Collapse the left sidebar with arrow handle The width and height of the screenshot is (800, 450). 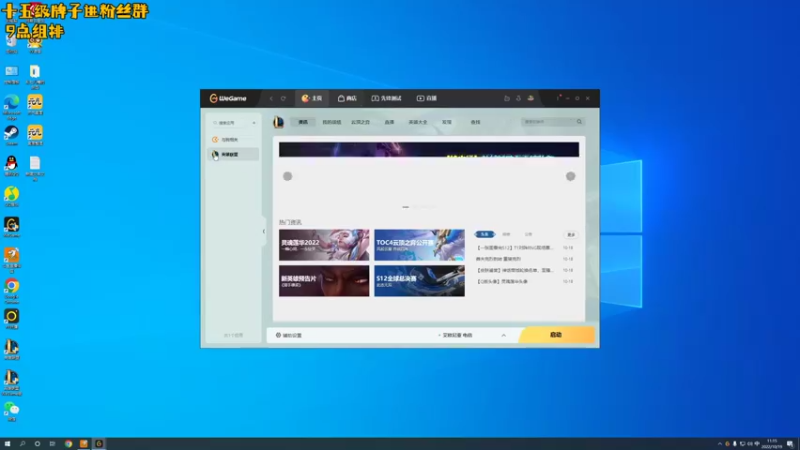(264, 231)
